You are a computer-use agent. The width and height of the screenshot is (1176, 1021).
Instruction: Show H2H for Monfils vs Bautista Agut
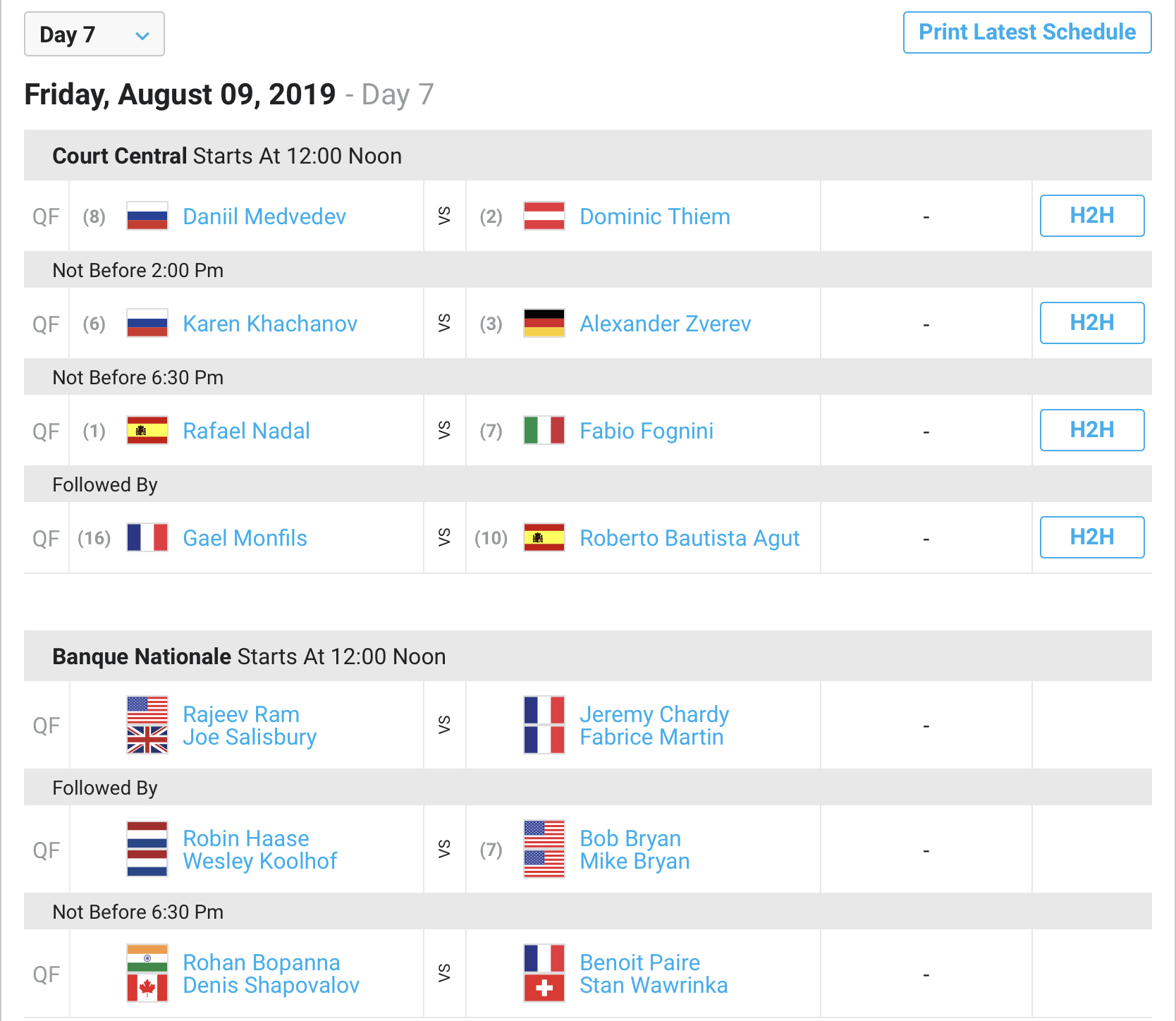click(x=1092, y=537)
